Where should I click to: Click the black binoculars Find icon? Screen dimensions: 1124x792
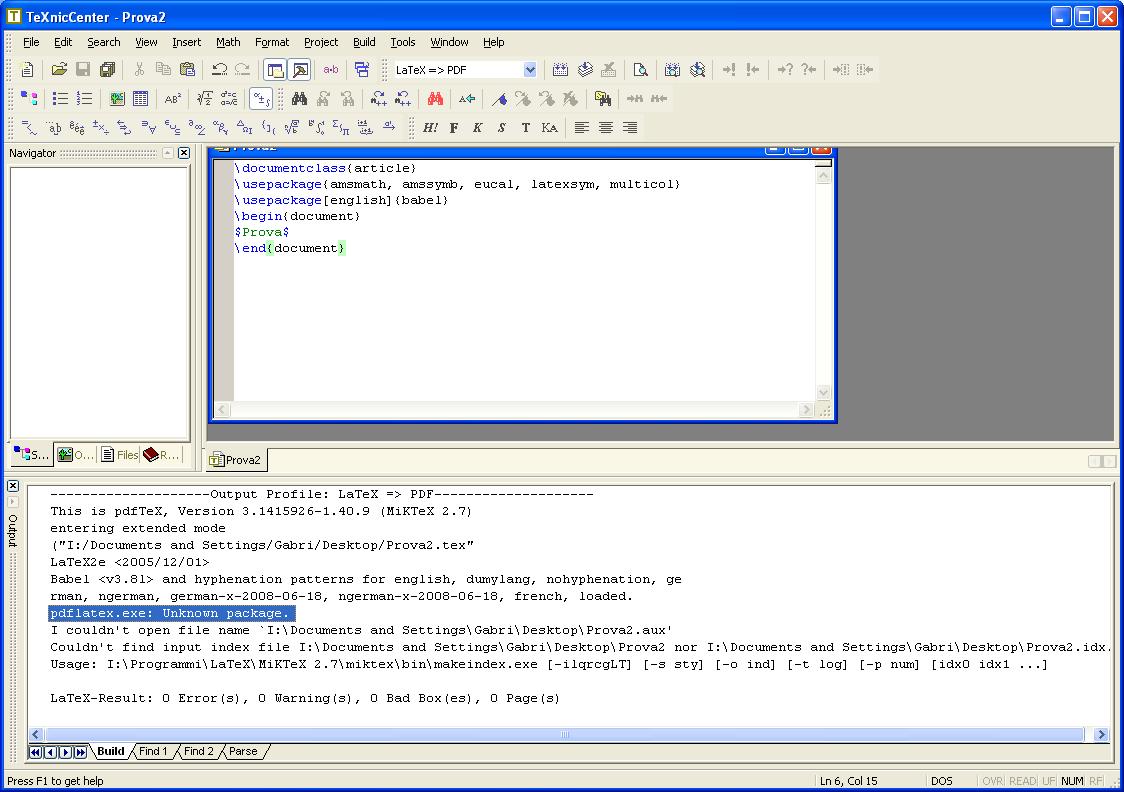(x=300, y=99)
